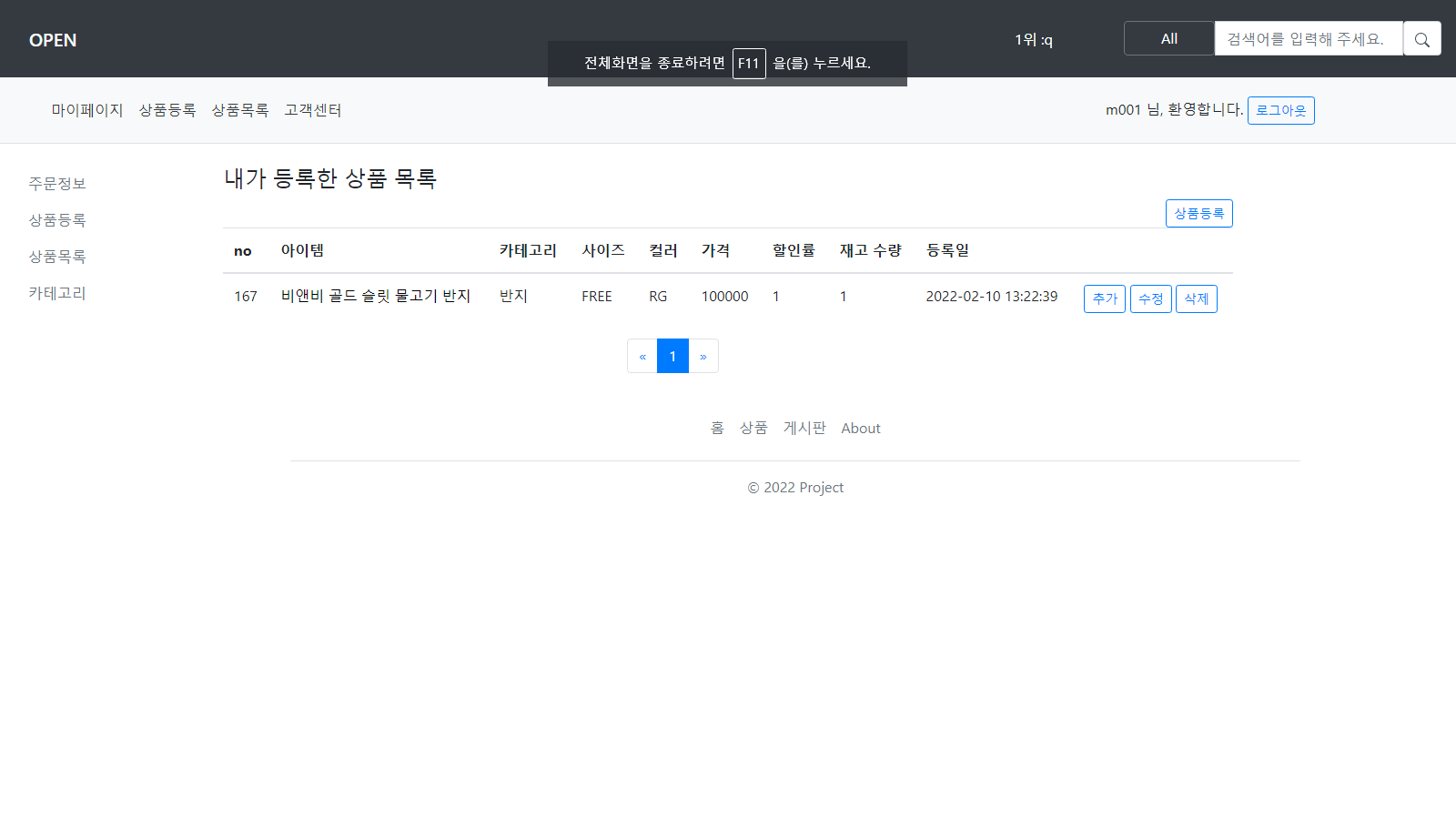Viewport: 1456px width, 819px height.
Task: Click the 로그아웃 button
Action: click(1280, 110)
